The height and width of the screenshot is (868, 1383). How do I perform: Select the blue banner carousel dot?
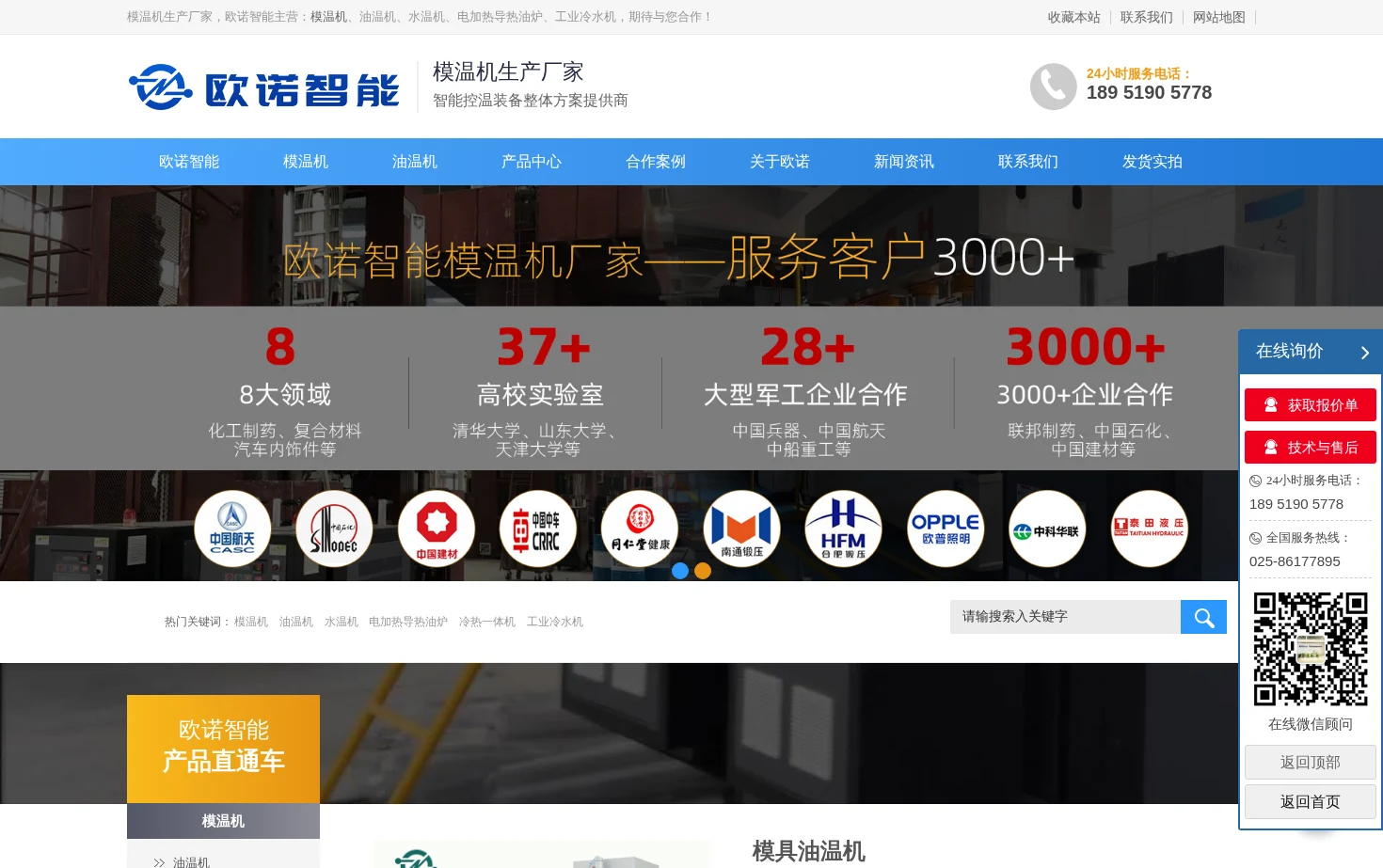pos(680,571)
